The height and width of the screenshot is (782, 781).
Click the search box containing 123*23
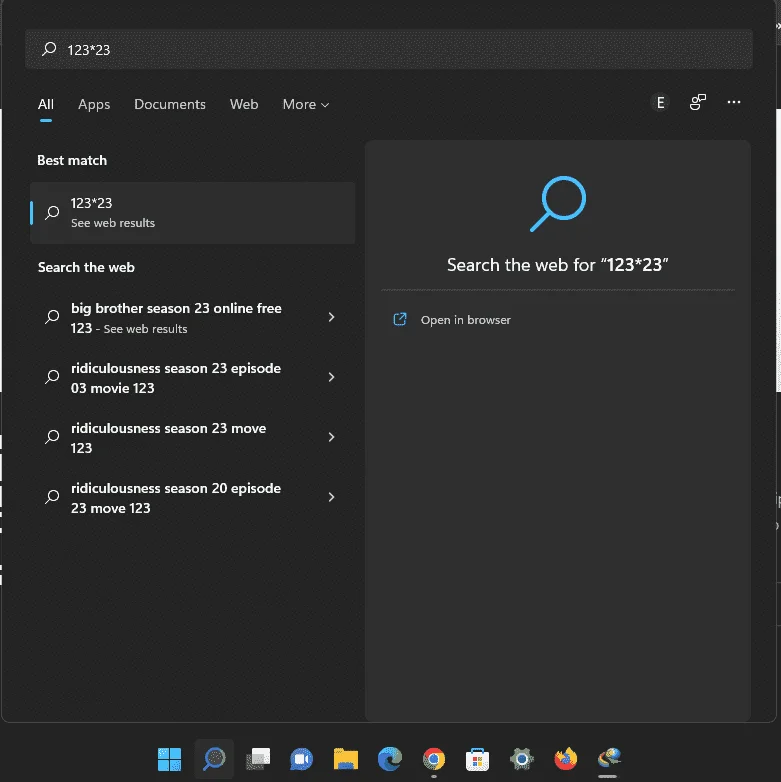click(389, 49)
